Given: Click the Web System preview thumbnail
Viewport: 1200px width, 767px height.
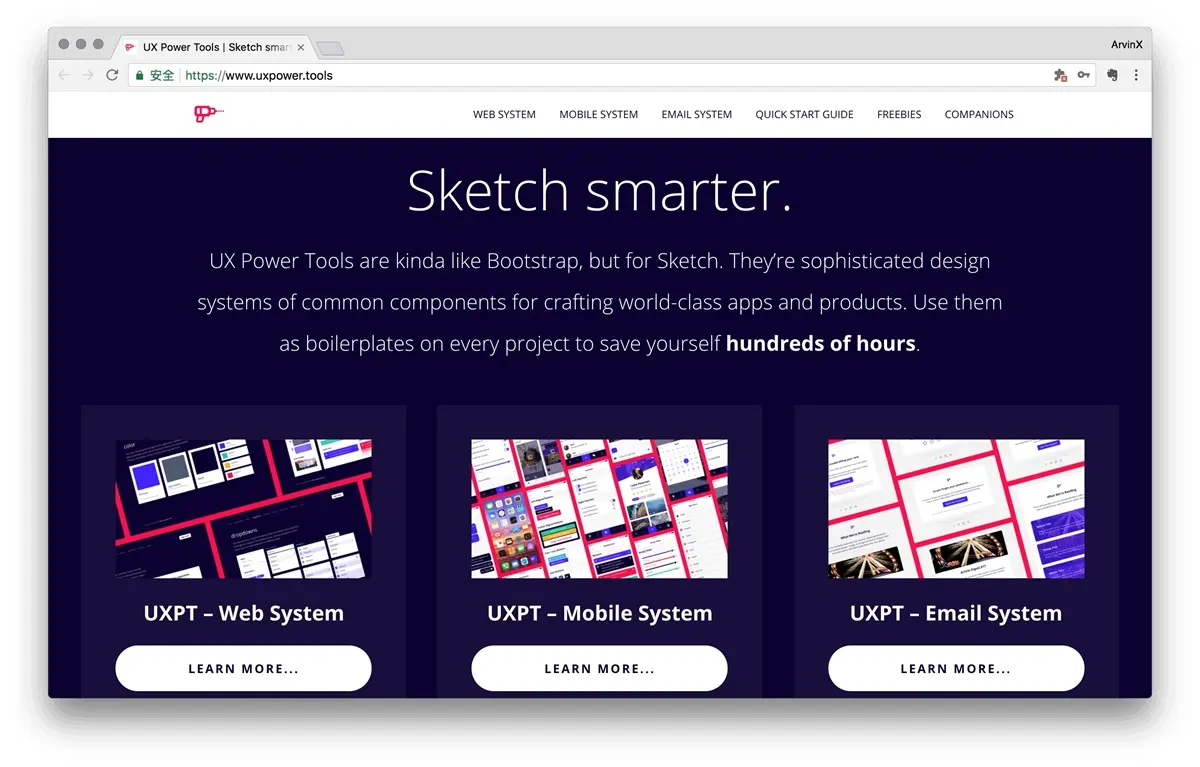Looking at the screenshot, I should (x=243, y=509).
